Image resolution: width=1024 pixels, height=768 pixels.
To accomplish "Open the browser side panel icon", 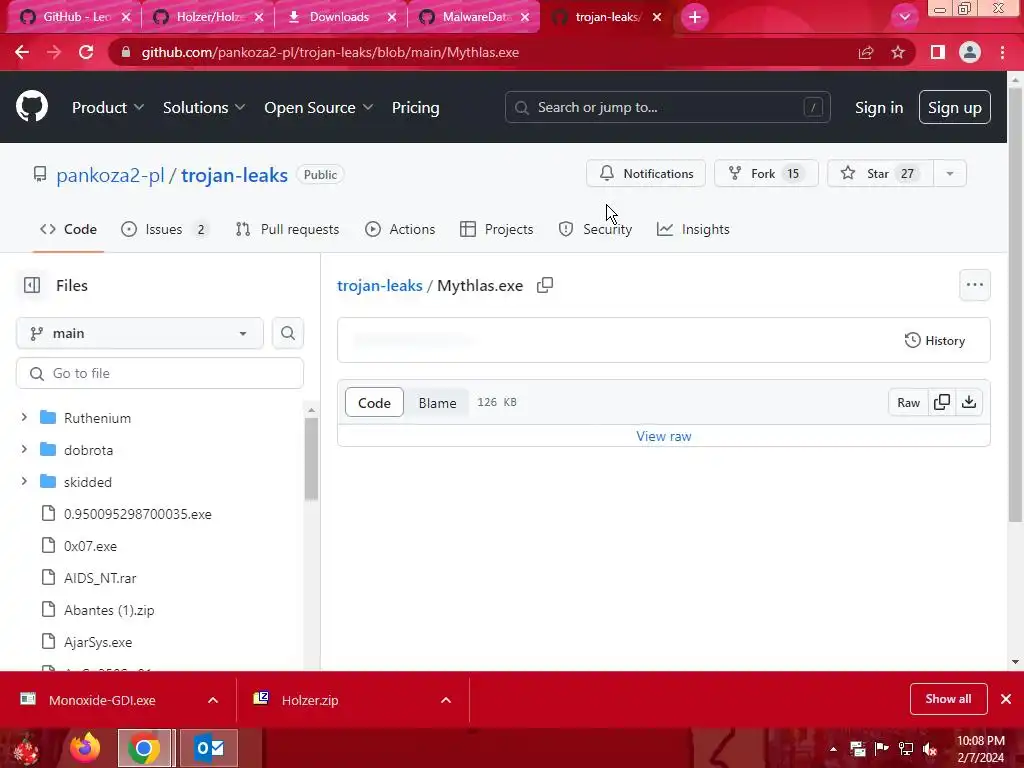I will pyautogui.click(x=938, y=52).
